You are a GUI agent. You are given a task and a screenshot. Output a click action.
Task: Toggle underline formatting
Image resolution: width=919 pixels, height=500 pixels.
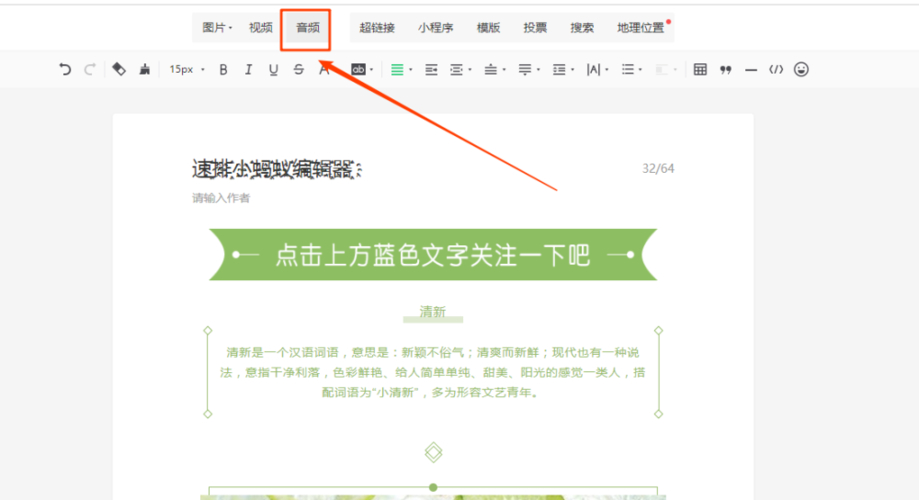(273, 69)
